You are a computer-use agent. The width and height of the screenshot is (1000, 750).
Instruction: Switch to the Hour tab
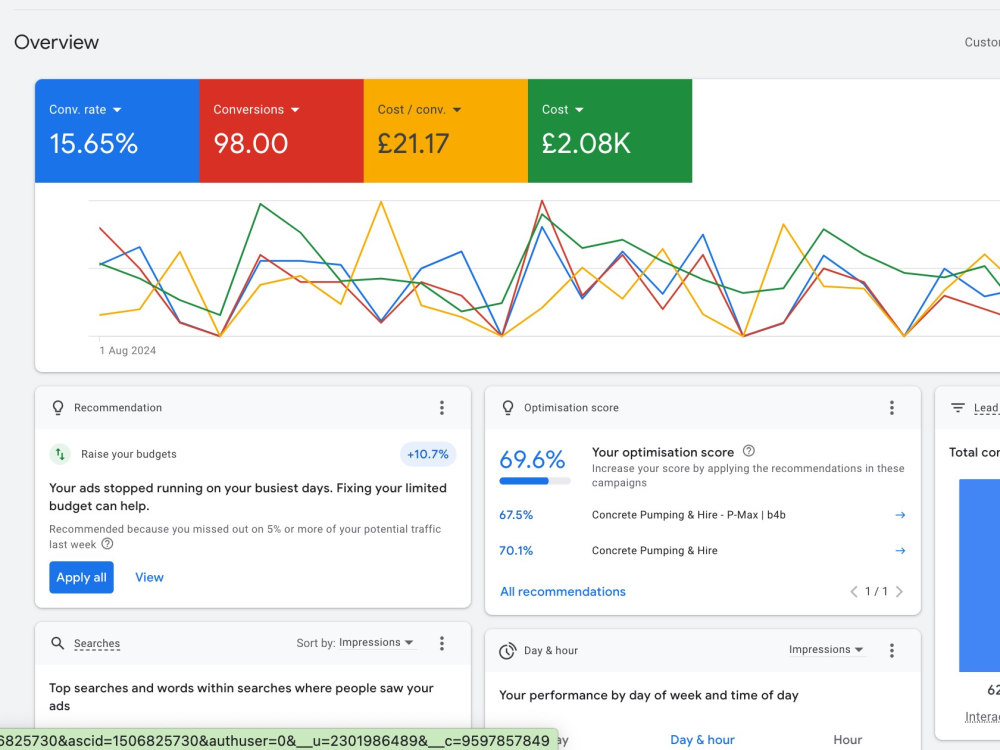pos(848,740)
